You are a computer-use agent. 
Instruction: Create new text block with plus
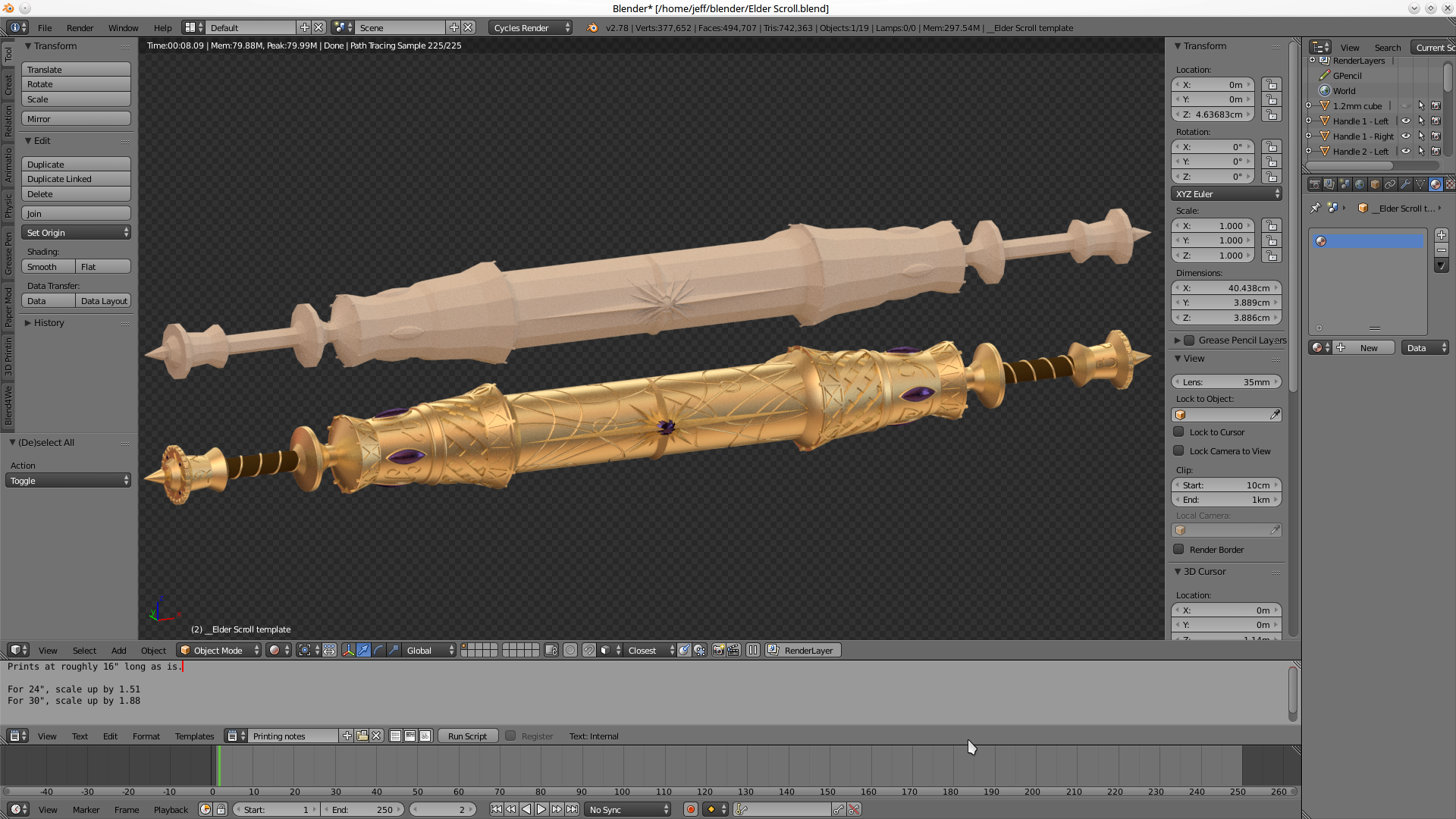(347, 736)
